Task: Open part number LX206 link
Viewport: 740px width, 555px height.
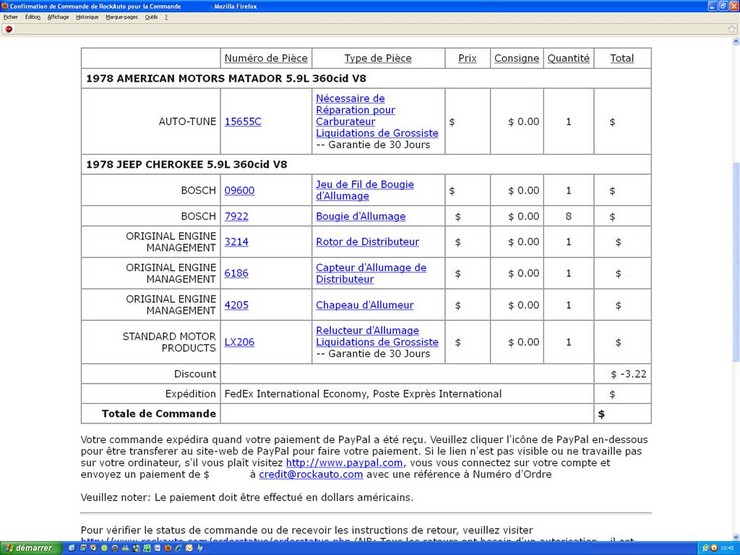Action: coord(239,342)
